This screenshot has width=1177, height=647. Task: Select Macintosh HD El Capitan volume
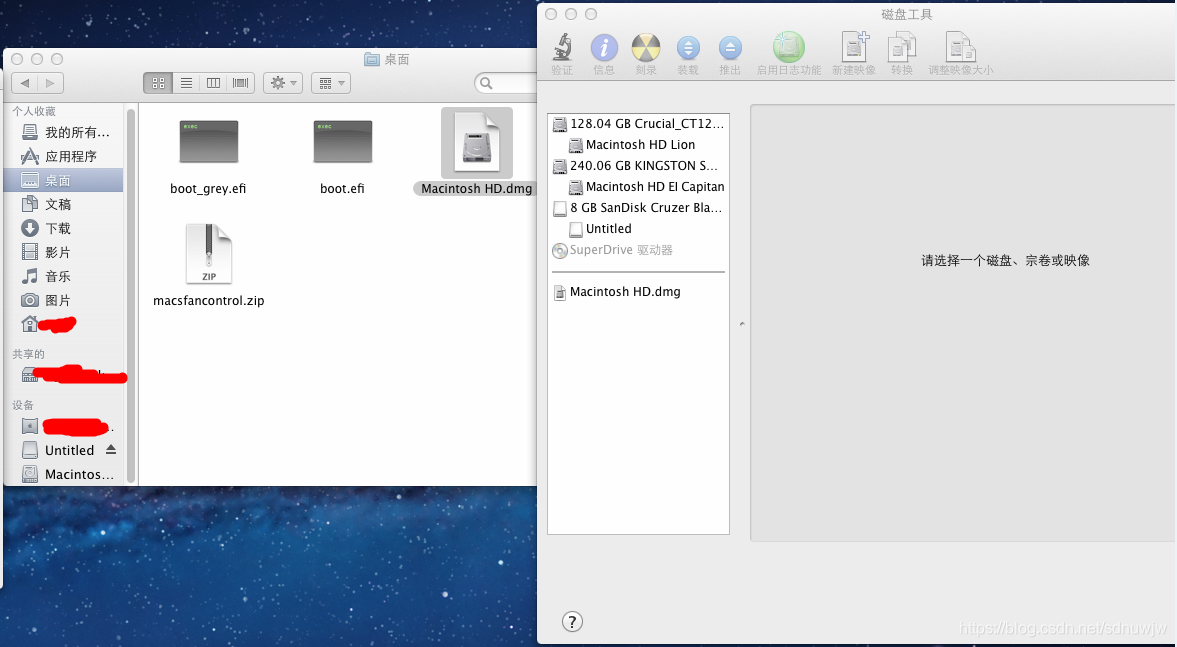(638, 187)
